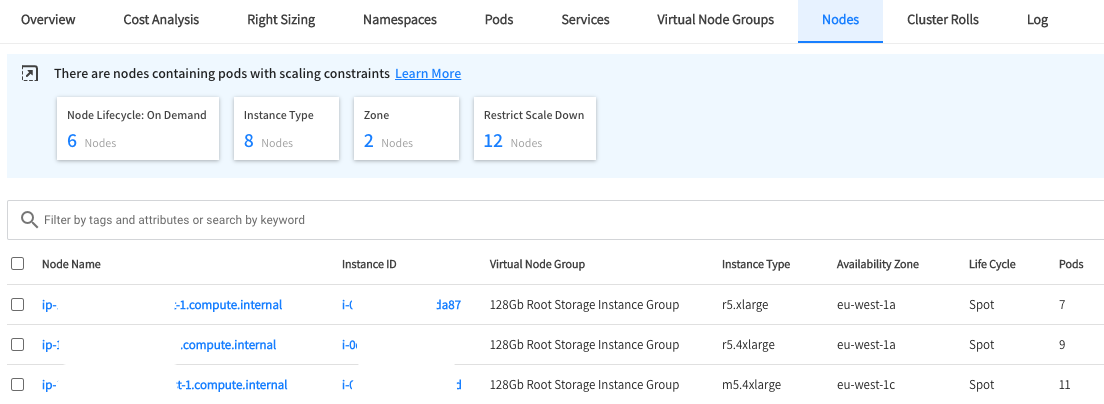Toggle the select-all nodes checkbox
1104x404 pixels.
[x=17, y=264]
